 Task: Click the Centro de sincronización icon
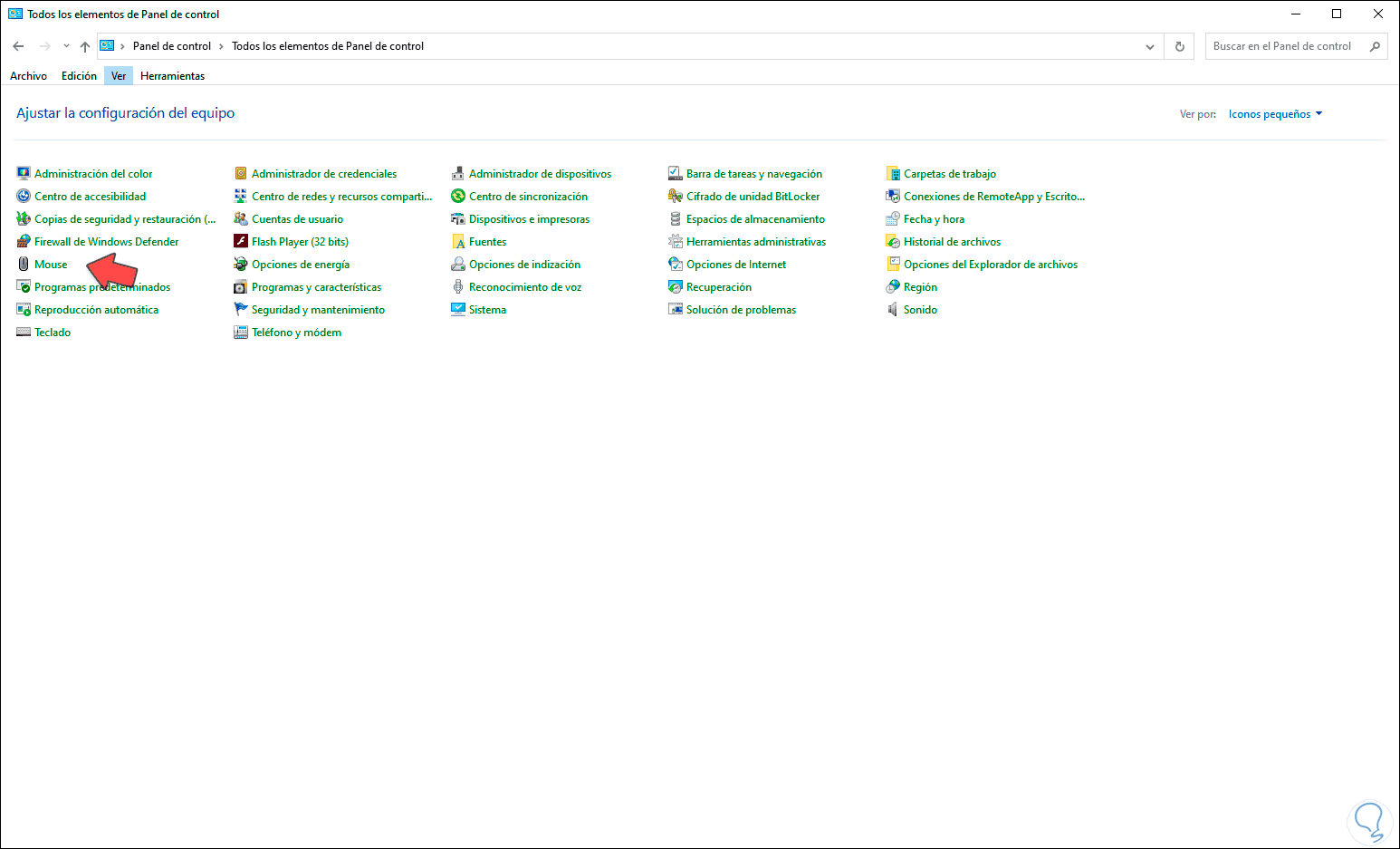458,196
